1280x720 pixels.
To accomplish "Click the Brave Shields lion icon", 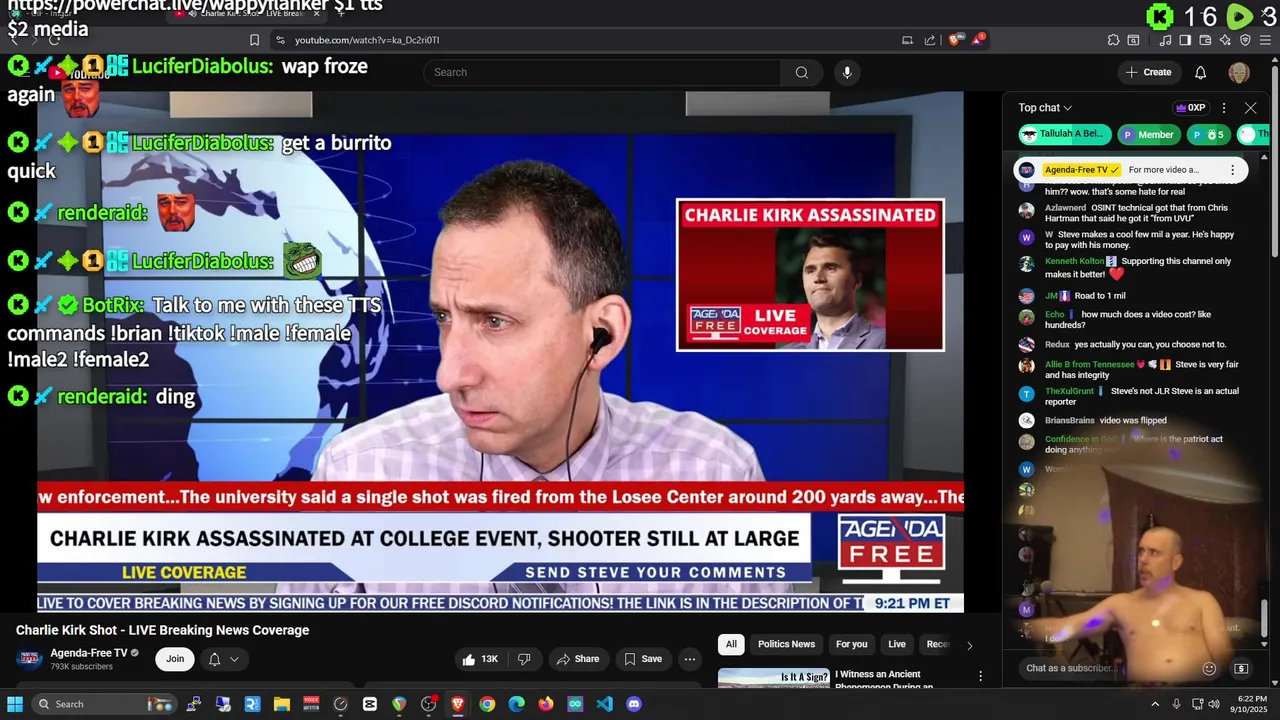I will point(955,40).
